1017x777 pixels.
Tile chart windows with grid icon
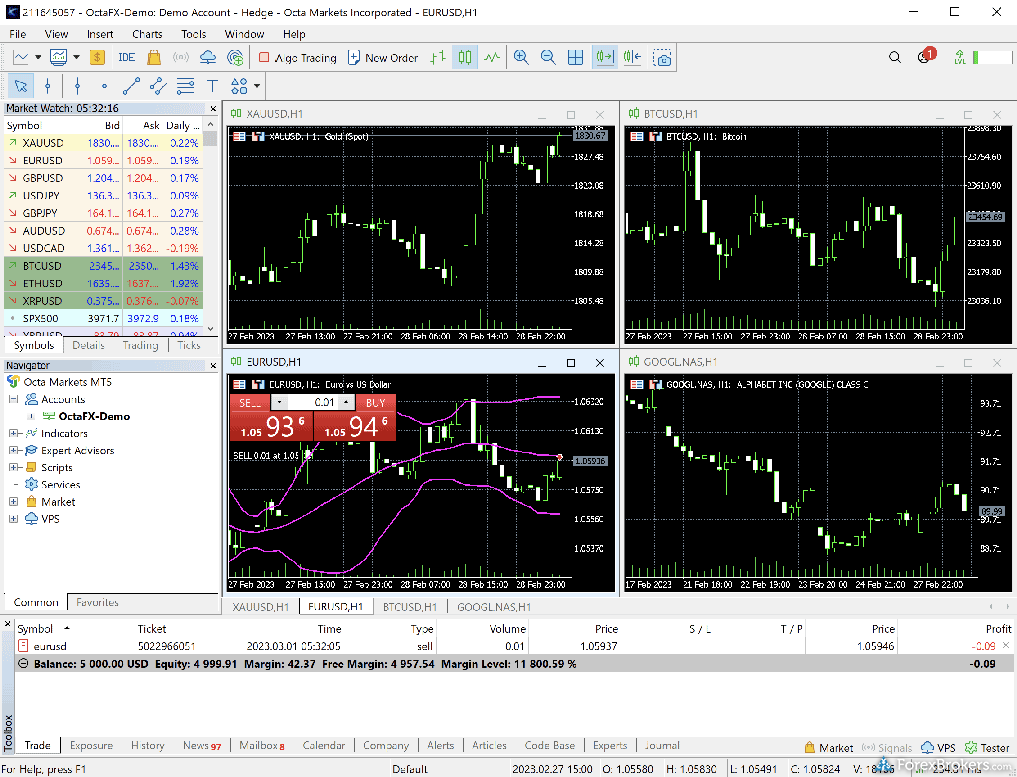click(x=575, y=58)
